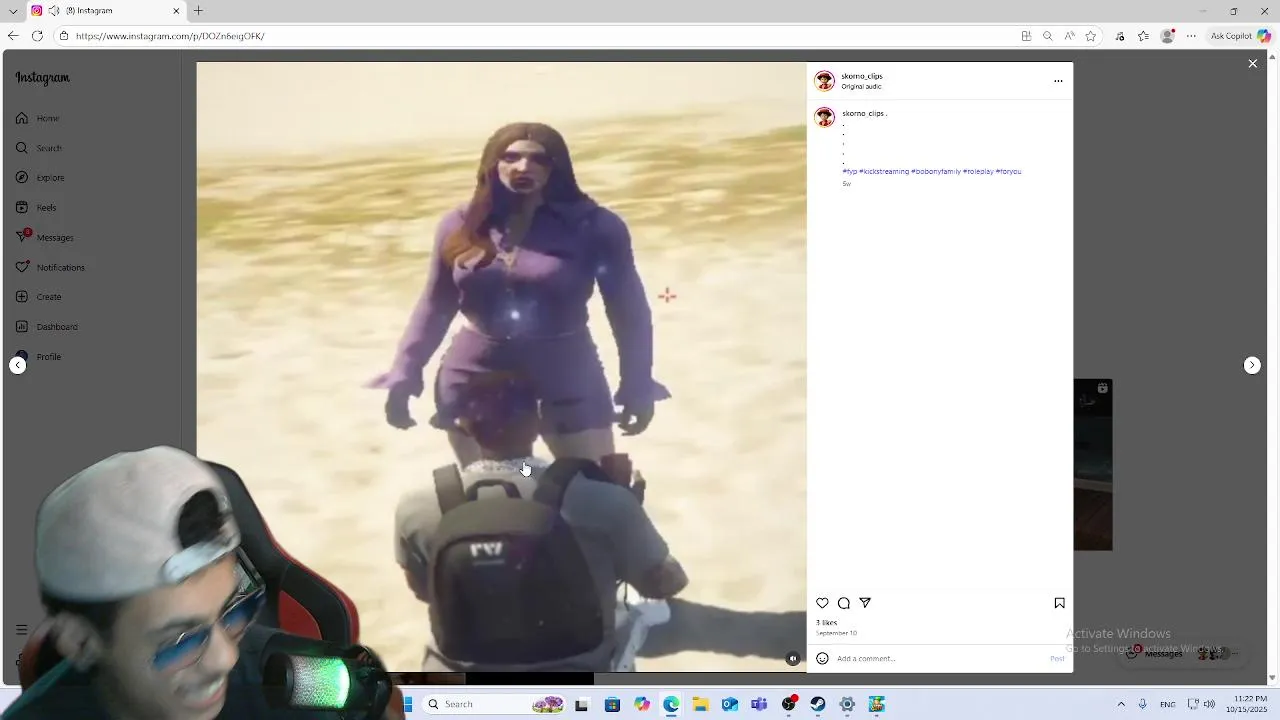
Task: Close the Instagram browser tab
Action: [177, 11]
